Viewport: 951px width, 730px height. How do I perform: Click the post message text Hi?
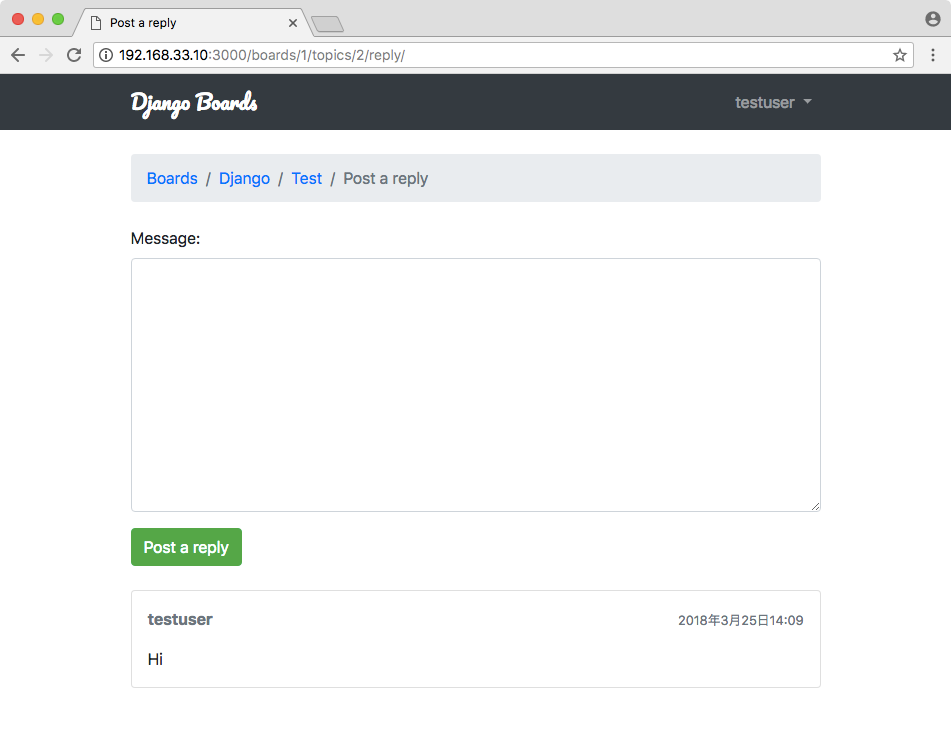[155, 659]
